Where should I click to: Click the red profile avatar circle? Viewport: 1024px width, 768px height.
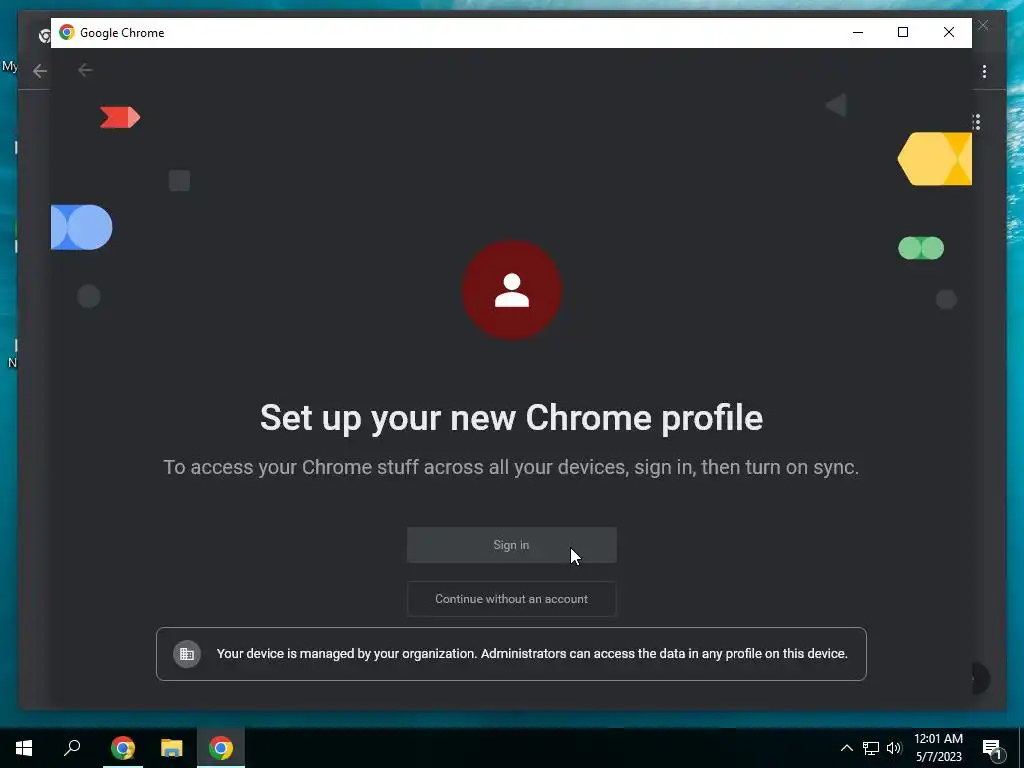coord(512,290)
